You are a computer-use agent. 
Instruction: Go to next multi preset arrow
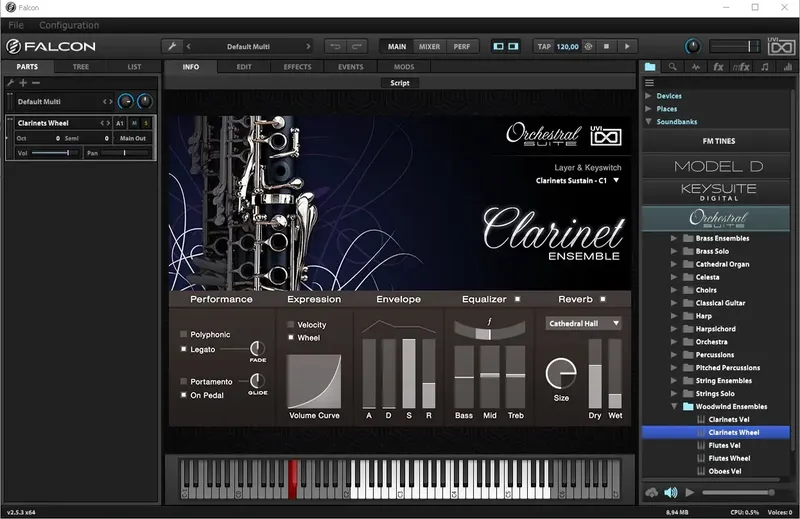pos(308,46)
